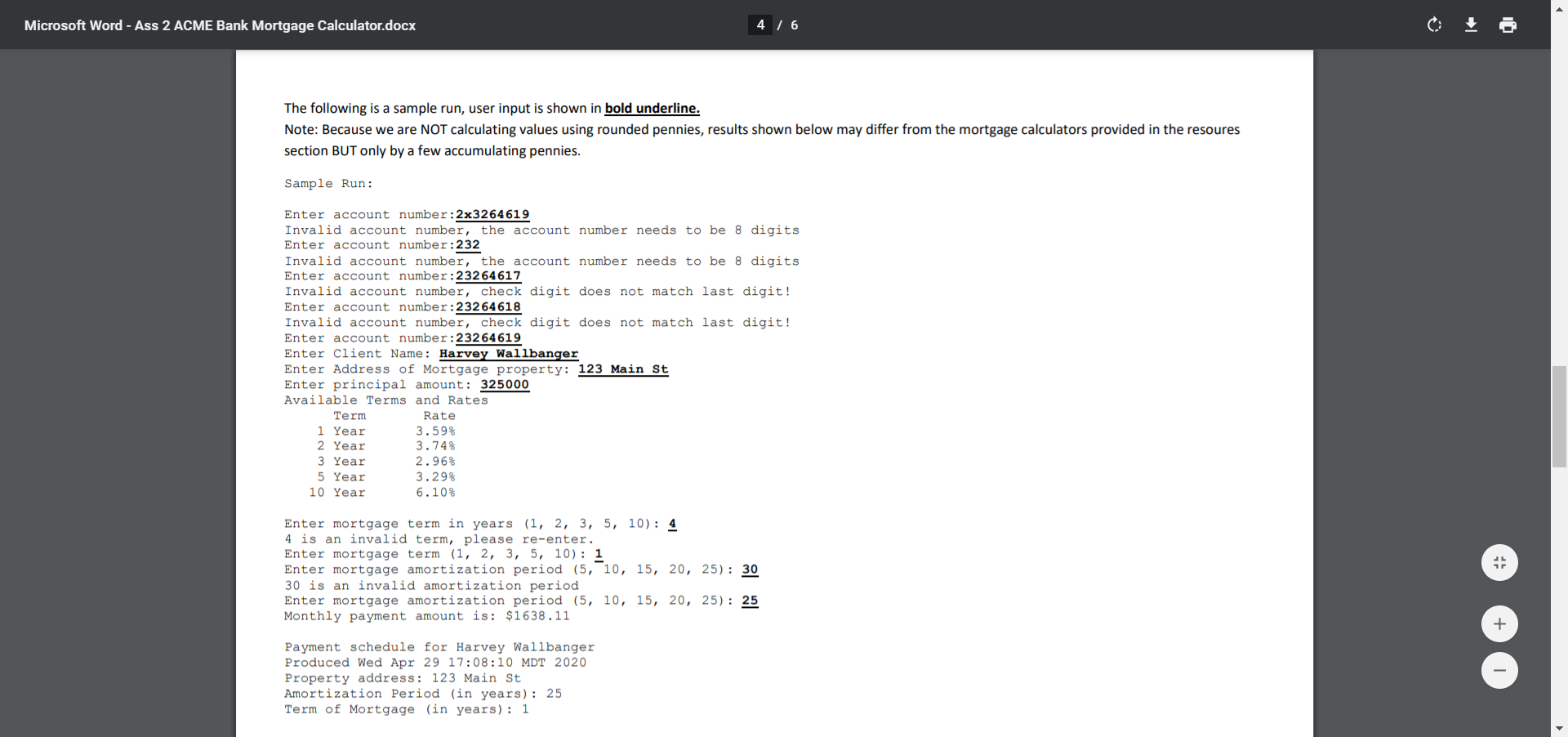Click the 2.96% rate value
The height and width of the screenshot is (737, 1568).
(x=435, y=462)
